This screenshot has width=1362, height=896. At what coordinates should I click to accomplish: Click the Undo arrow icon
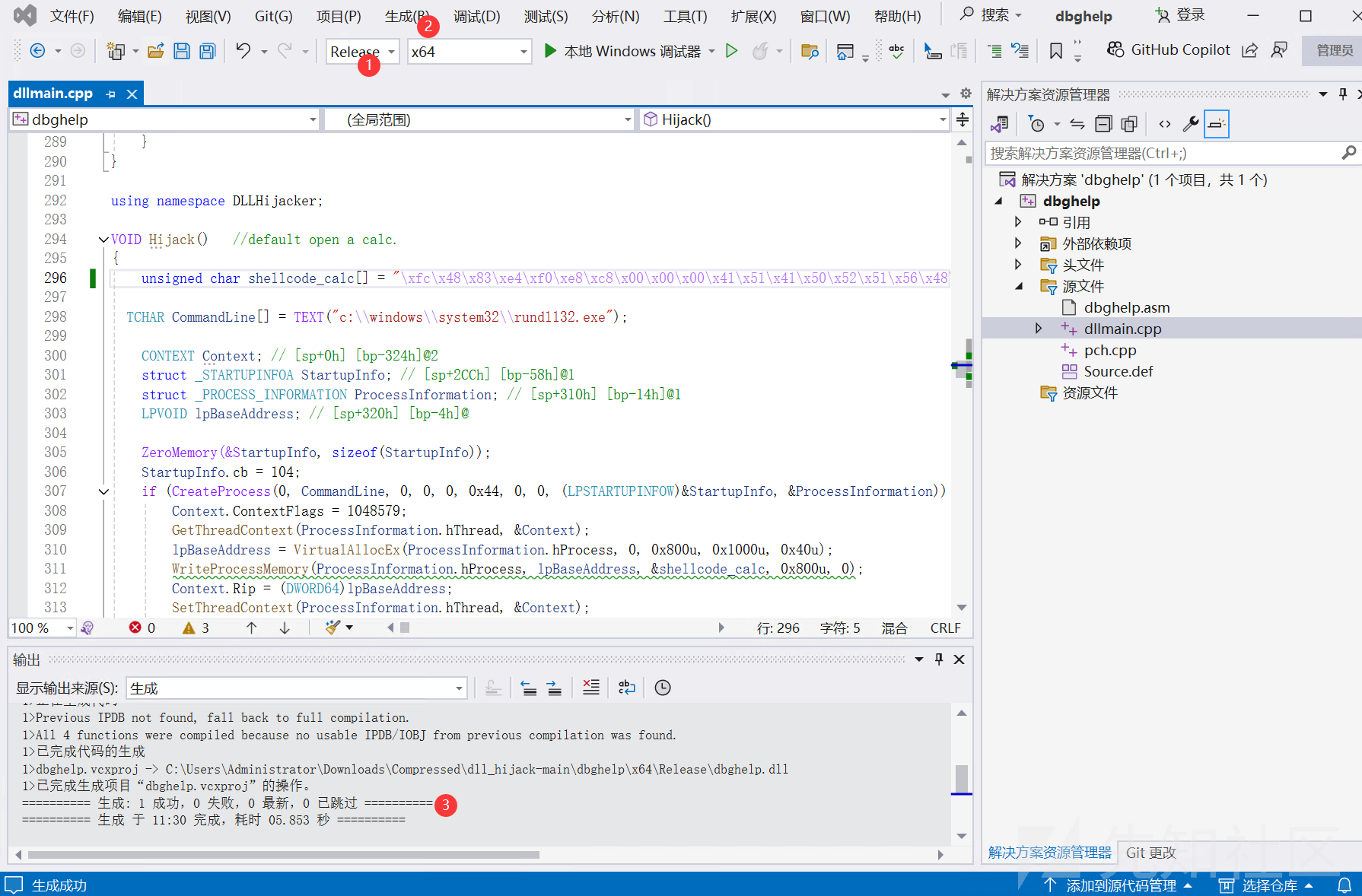click(243, 51)
